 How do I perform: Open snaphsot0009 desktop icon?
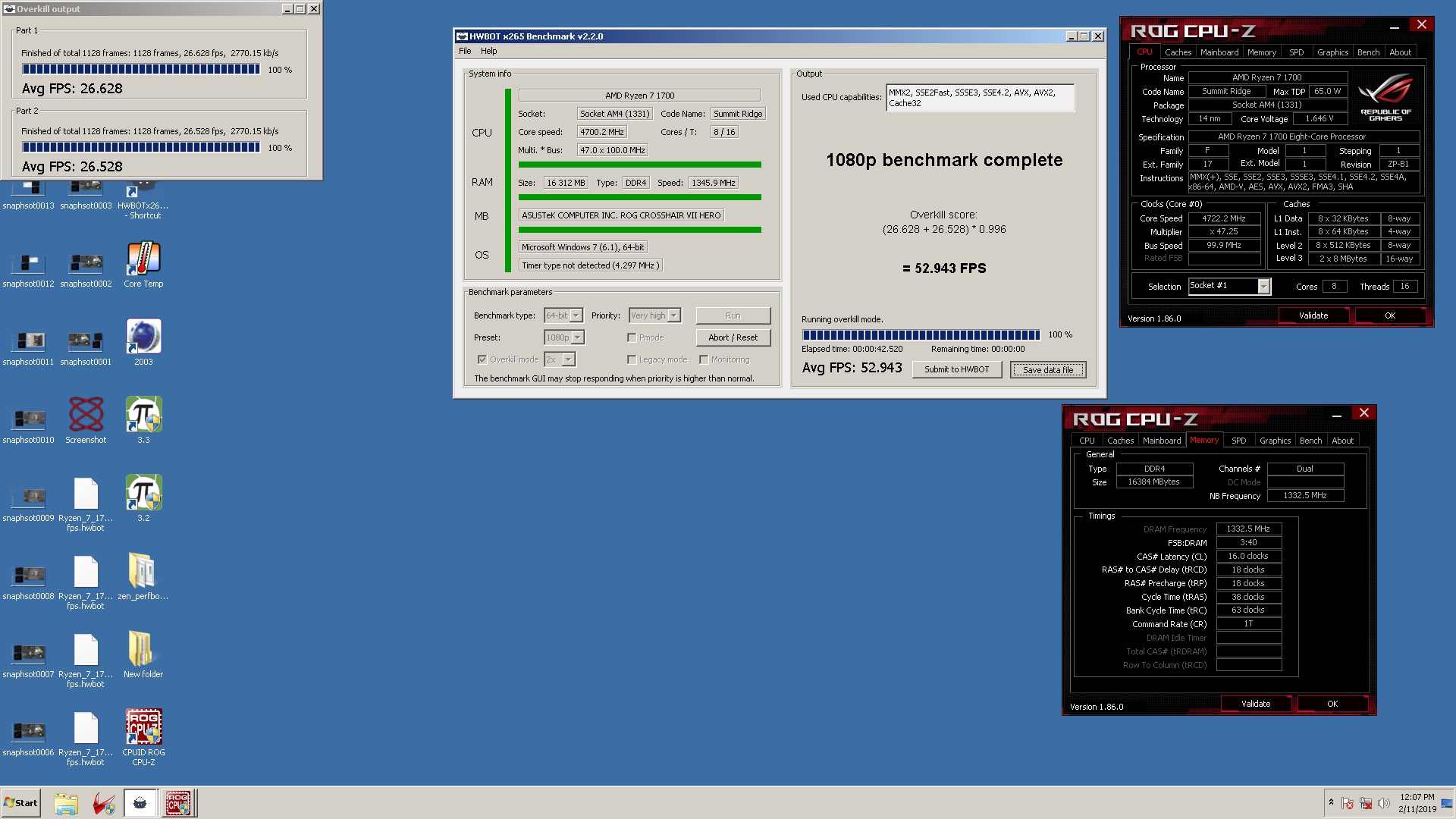29,504
